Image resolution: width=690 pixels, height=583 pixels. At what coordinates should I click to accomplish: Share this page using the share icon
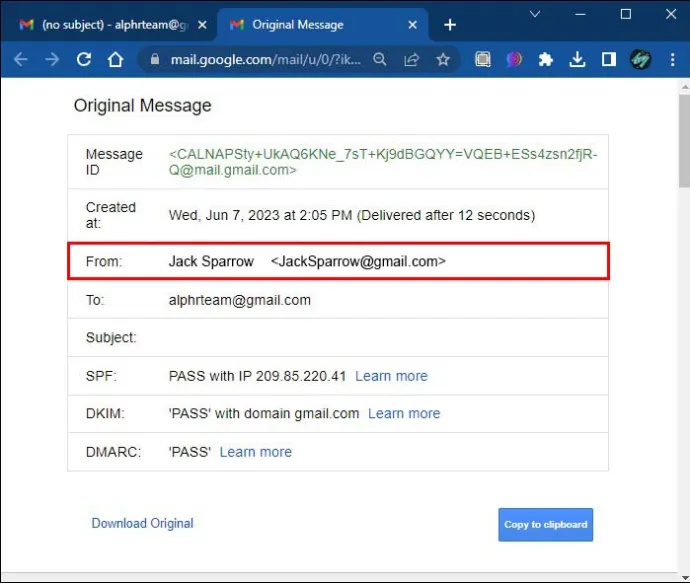[411, 59]
